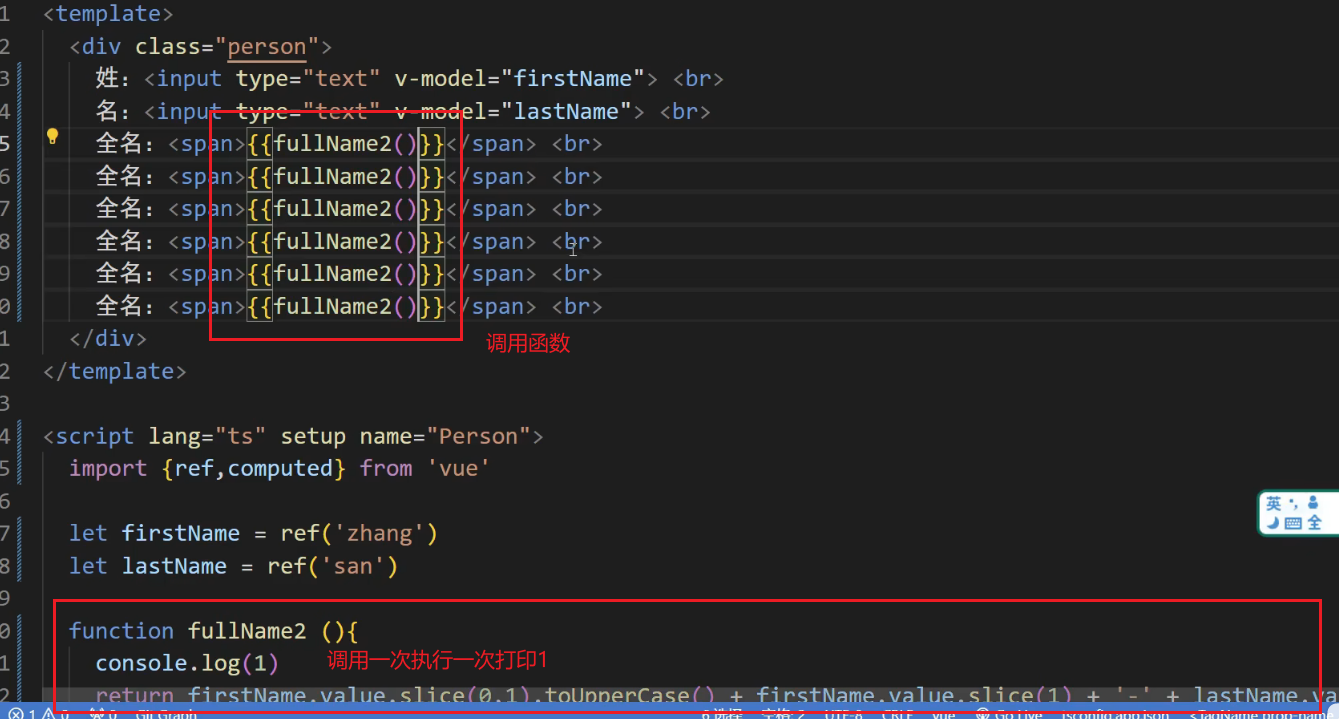
Task: Click the string 'zhang' in ref call
Action: click(x=378, y=534)
